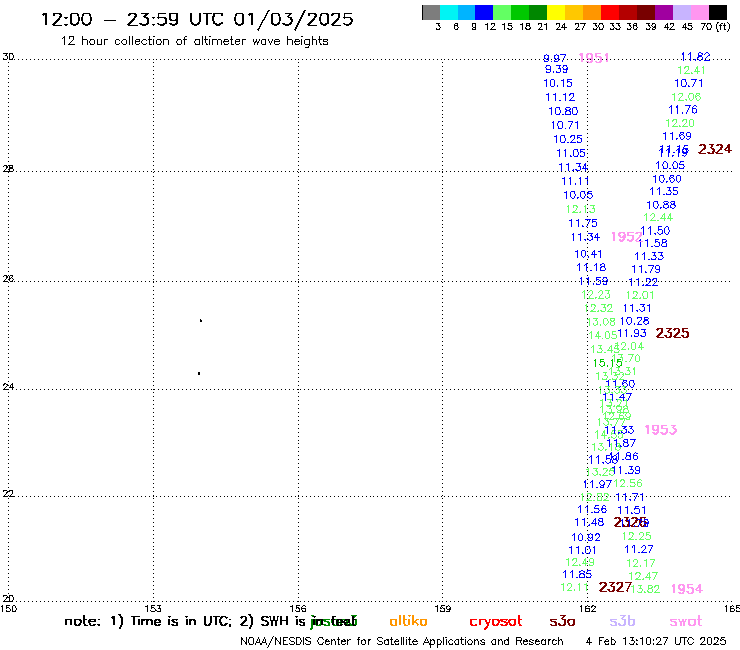740x650 pixels.
Task: Click the green wave height value 12.20
Action: click(x=680, y=123)
